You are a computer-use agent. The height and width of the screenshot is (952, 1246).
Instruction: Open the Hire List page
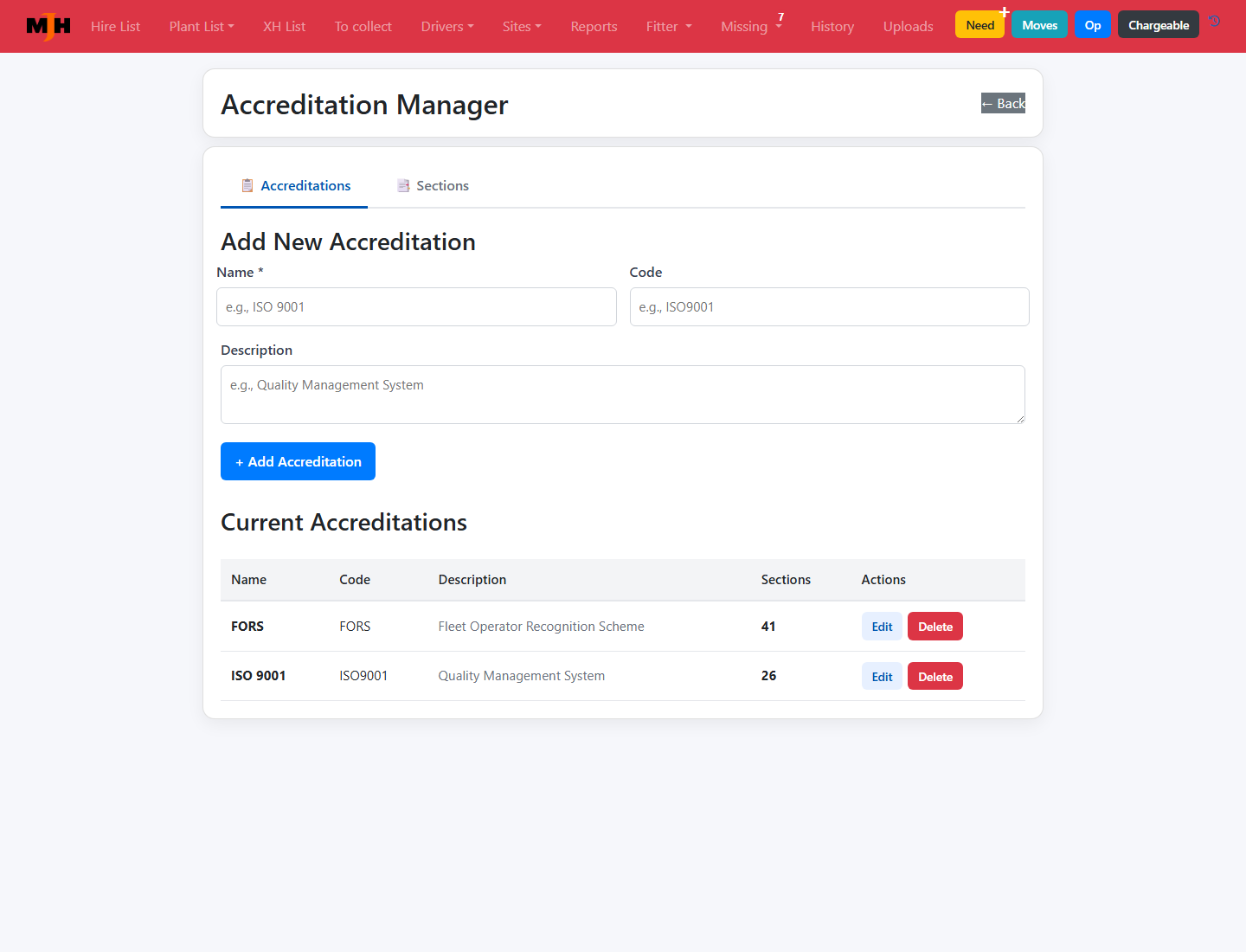click(x=115, y=26)
